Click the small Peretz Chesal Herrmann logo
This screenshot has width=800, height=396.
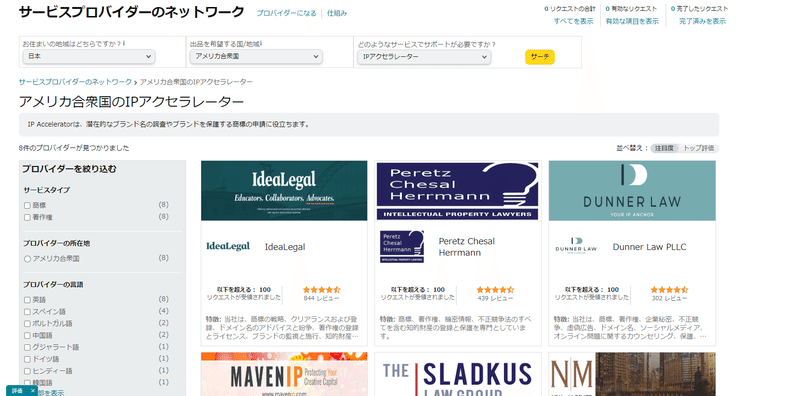402,246
